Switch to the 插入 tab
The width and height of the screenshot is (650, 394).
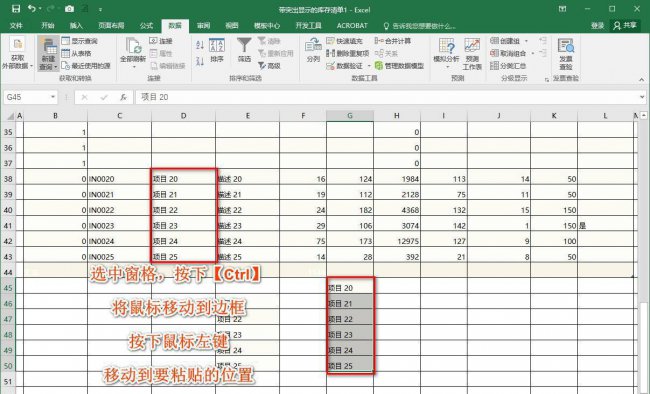(76, 26)
